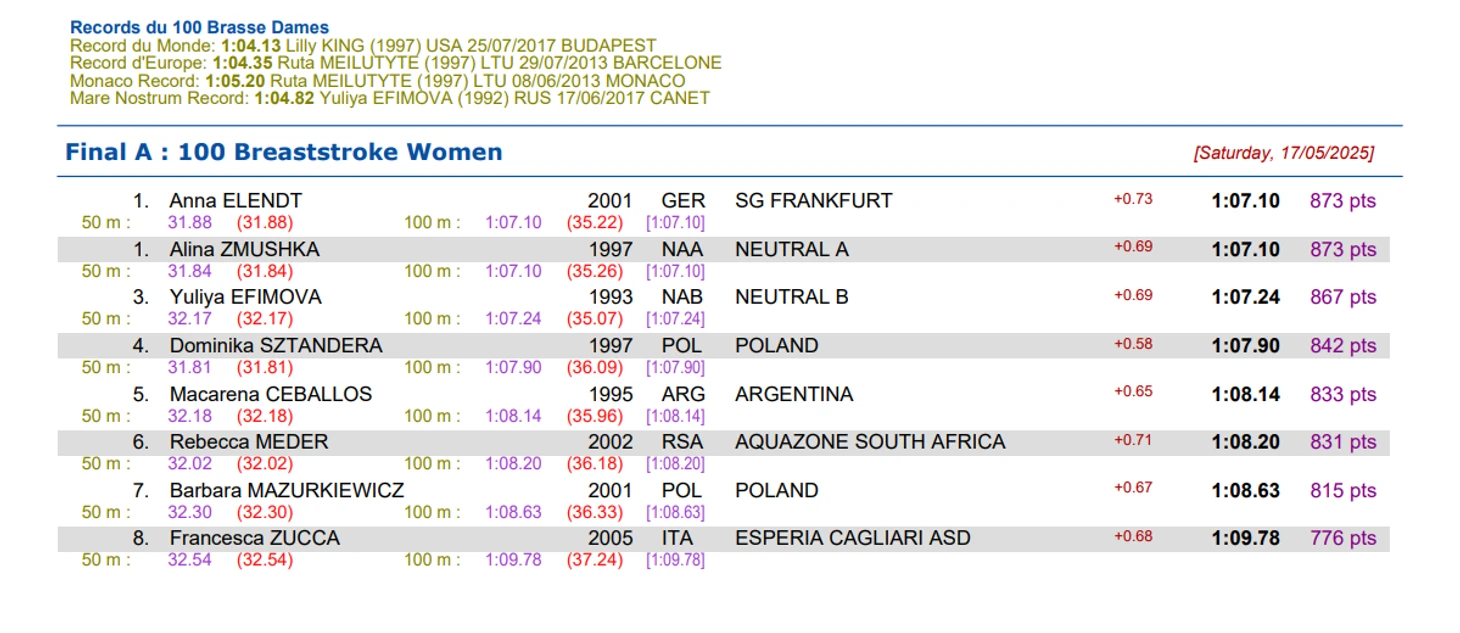
Task: Select Macarena CEBALLOS in the results
Action: (x=270, y=394)
